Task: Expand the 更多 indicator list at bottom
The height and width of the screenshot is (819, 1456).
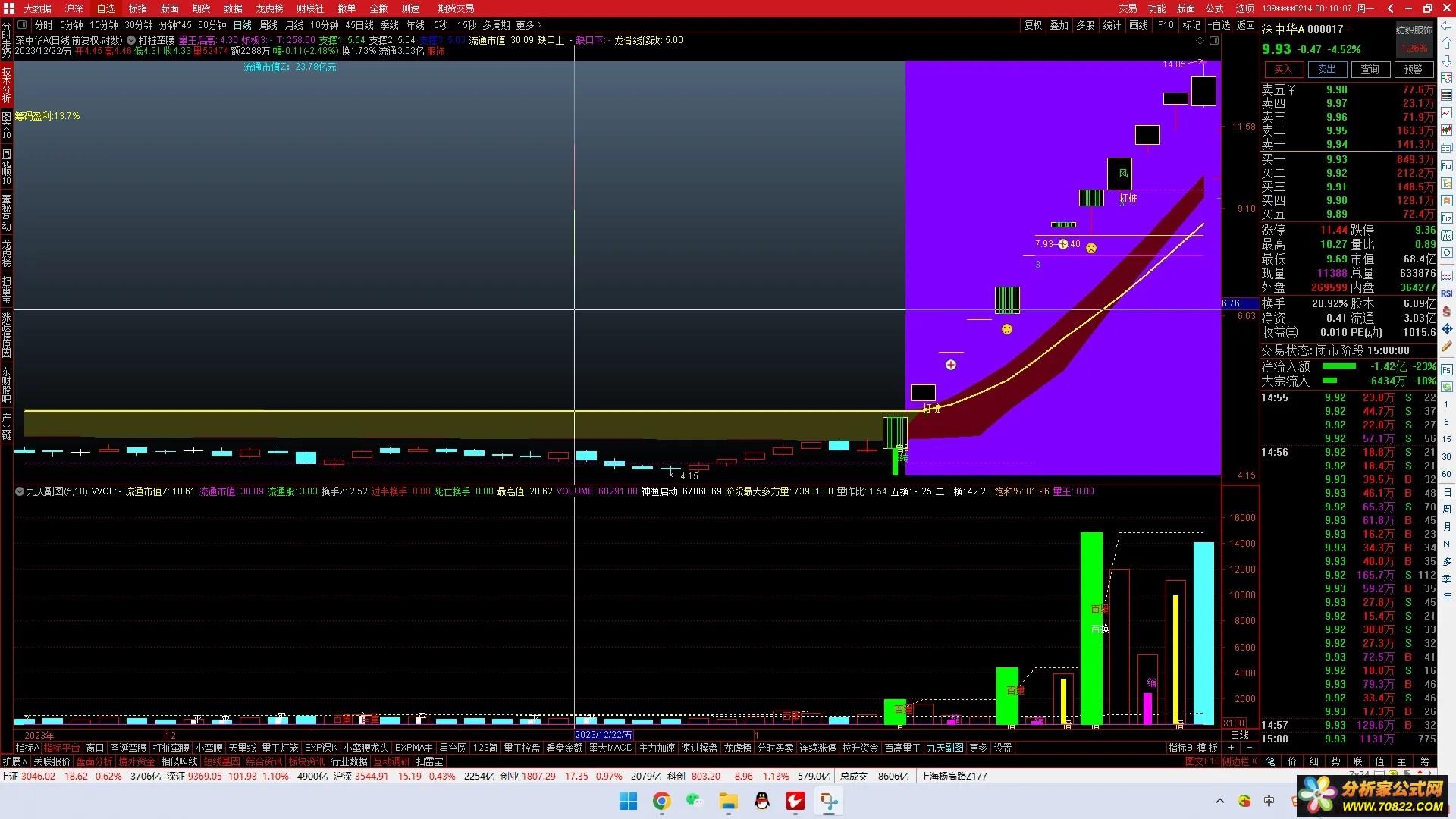Action: click(978, 748)
